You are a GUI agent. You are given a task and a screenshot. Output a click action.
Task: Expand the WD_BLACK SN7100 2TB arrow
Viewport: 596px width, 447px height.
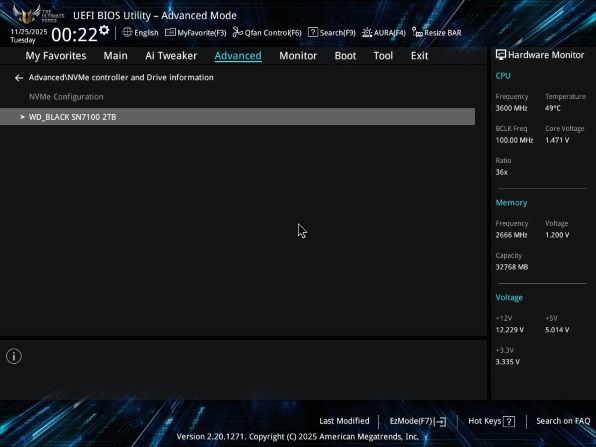(x=22, y=117)
